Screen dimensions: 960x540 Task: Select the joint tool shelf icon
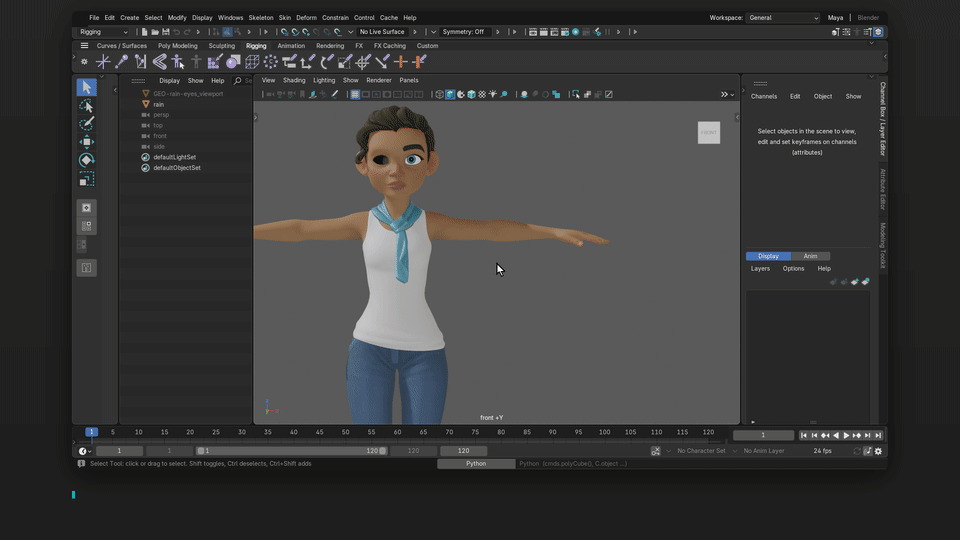coord(121,61)
